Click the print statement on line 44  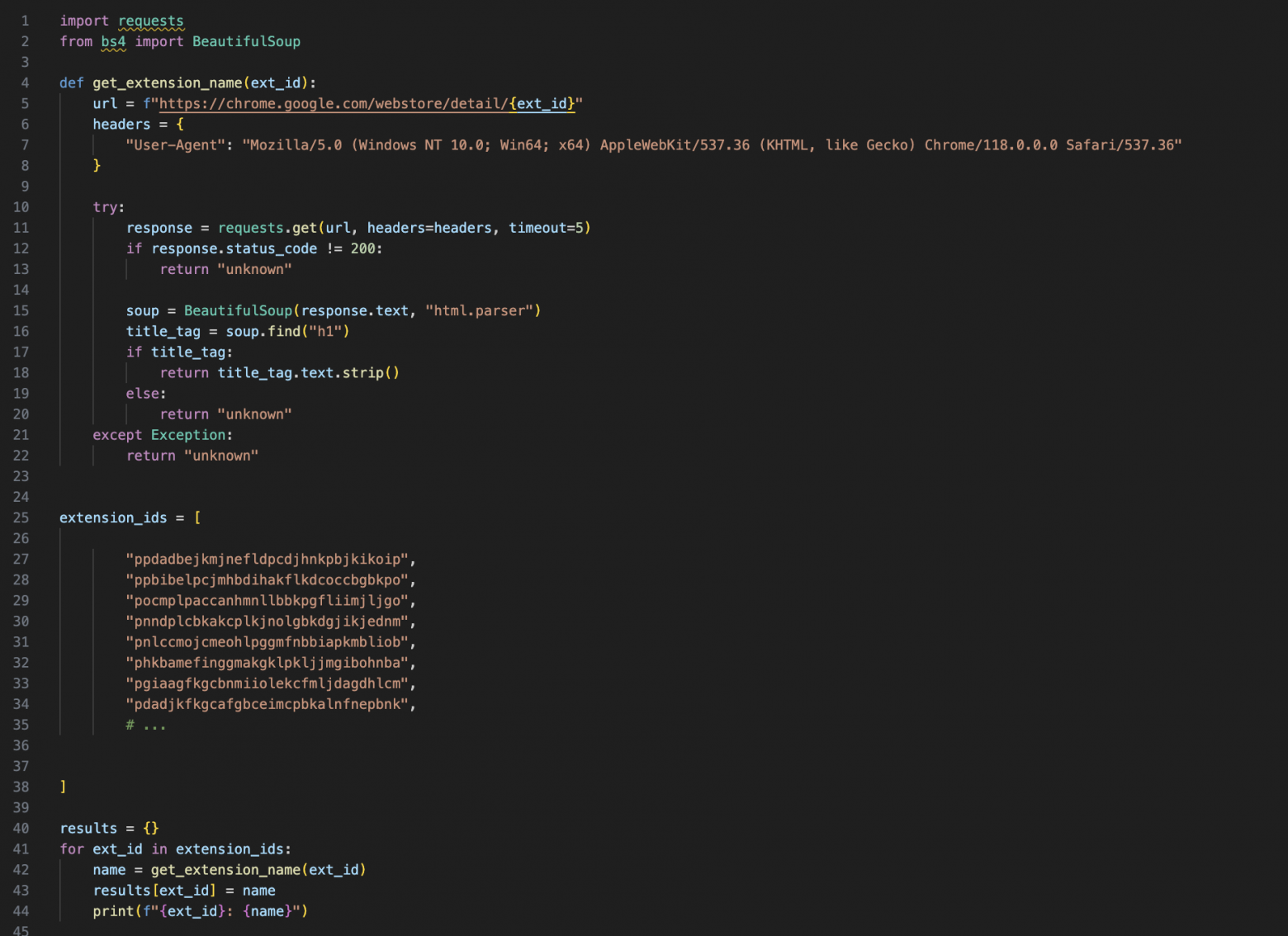coord(201,911)
